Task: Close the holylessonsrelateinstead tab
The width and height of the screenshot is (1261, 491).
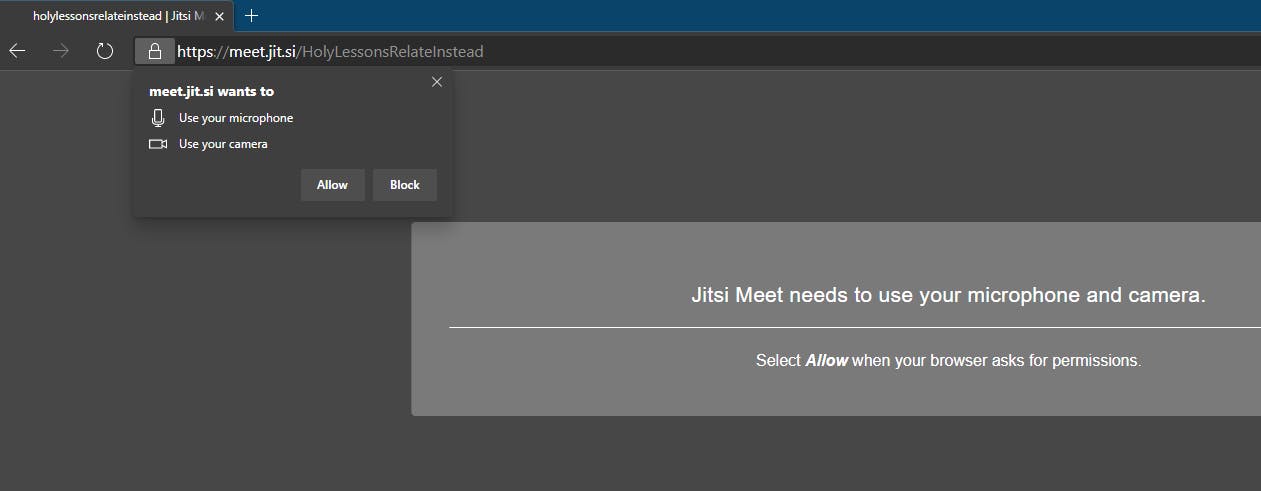Action: pyautogui.click(x=219, y=17)
